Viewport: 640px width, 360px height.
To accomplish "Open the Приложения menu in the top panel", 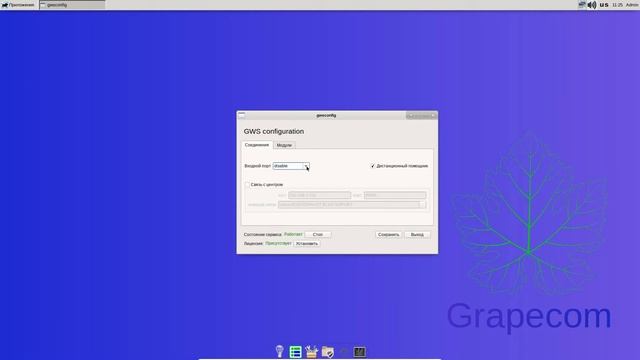I will coord(18,5).
